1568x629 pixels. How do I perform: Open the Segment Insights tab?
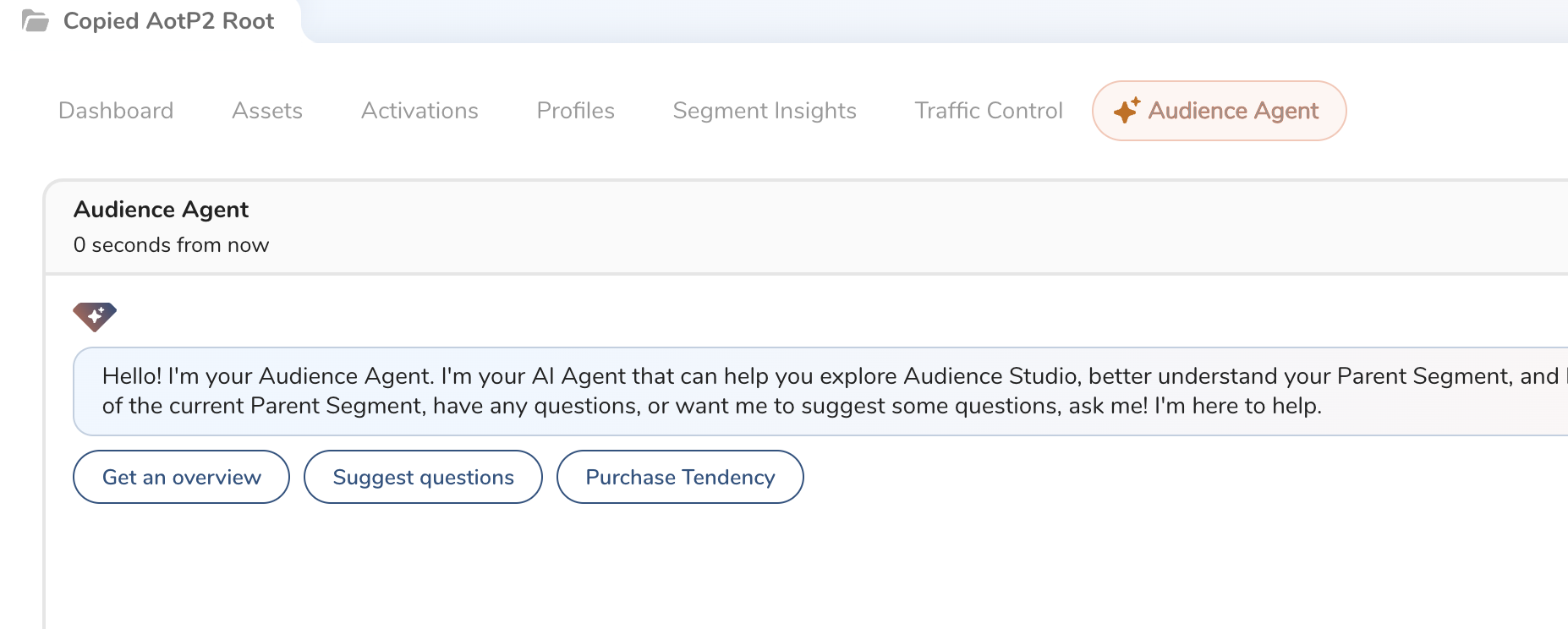[765, 111]
